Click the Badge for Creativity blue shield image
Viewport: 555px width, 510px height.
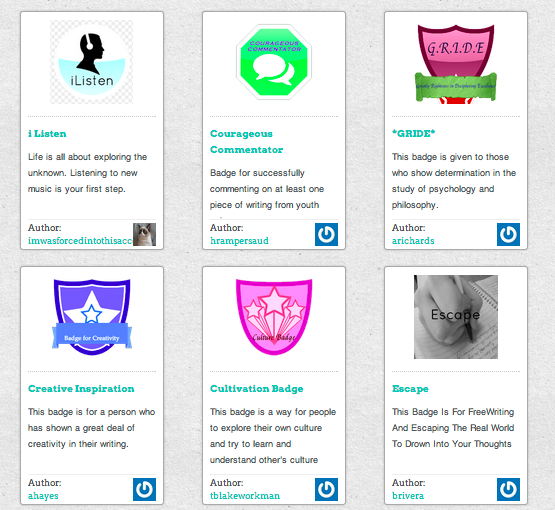92,317
